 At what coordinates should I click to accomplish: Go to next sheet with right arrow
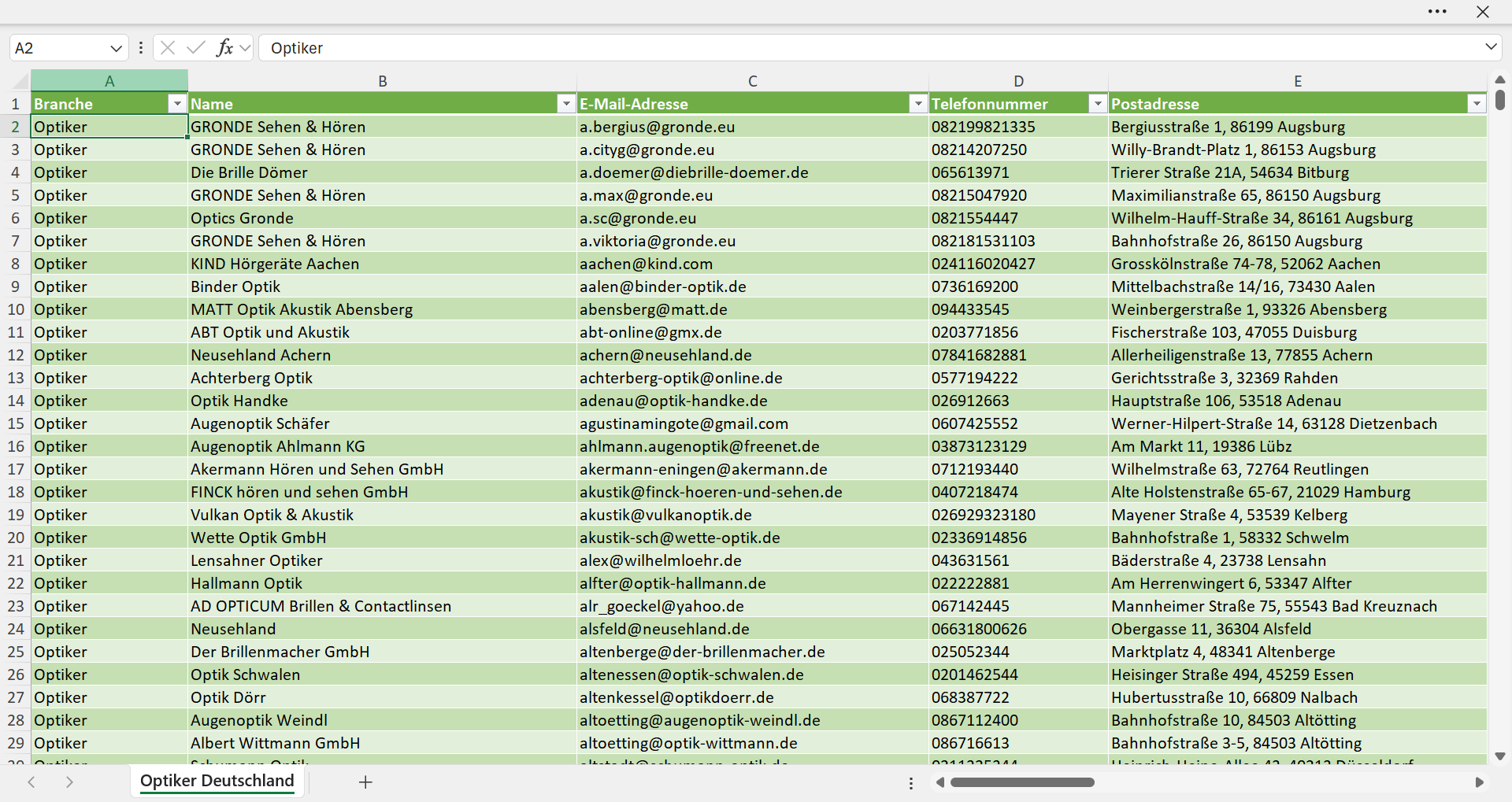[x=69, y=782]
